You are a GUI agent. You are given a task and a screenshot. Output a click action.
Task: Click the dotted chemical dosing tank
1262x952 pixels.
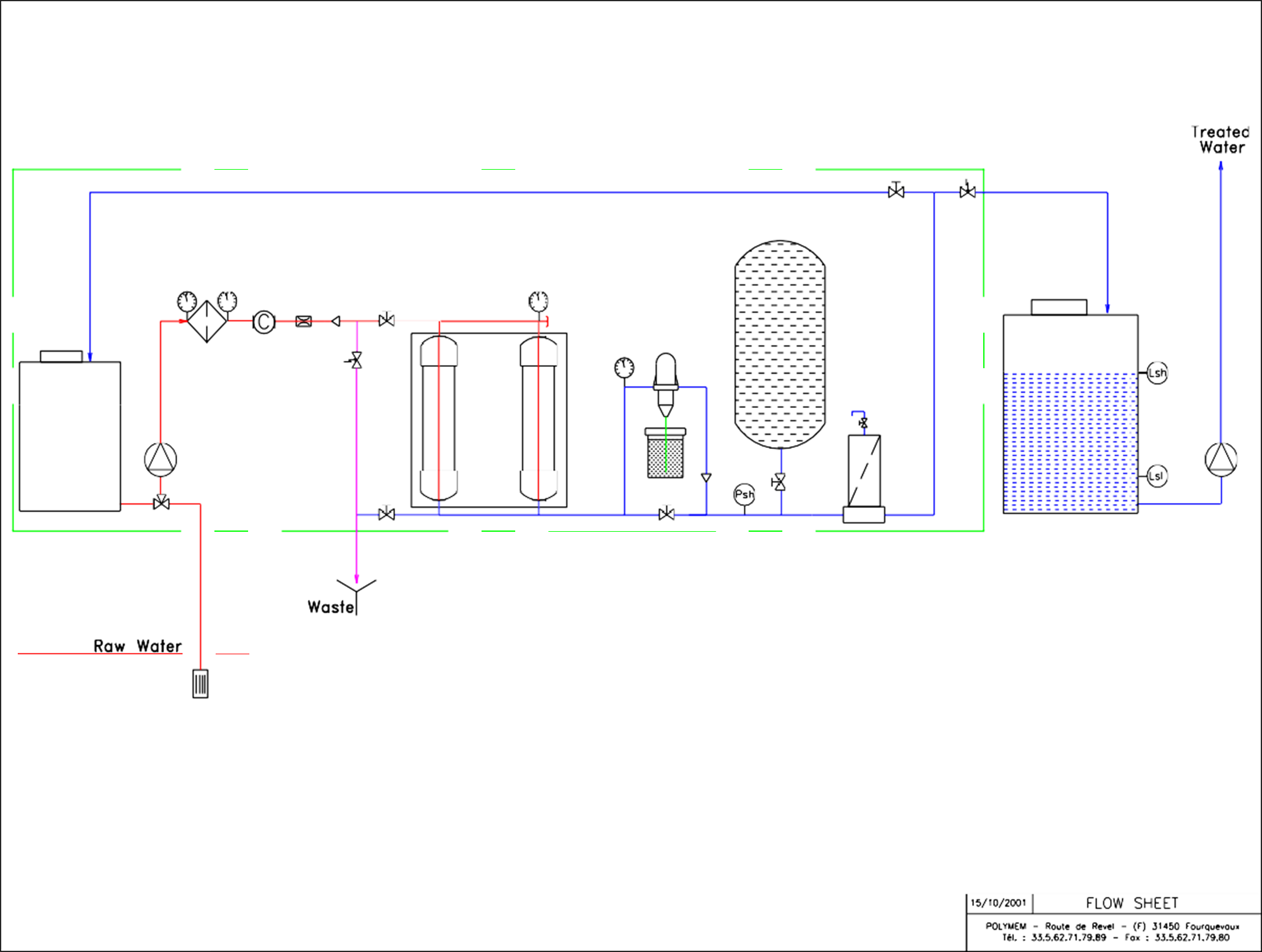pyautogui.click(x=666, y=453)
